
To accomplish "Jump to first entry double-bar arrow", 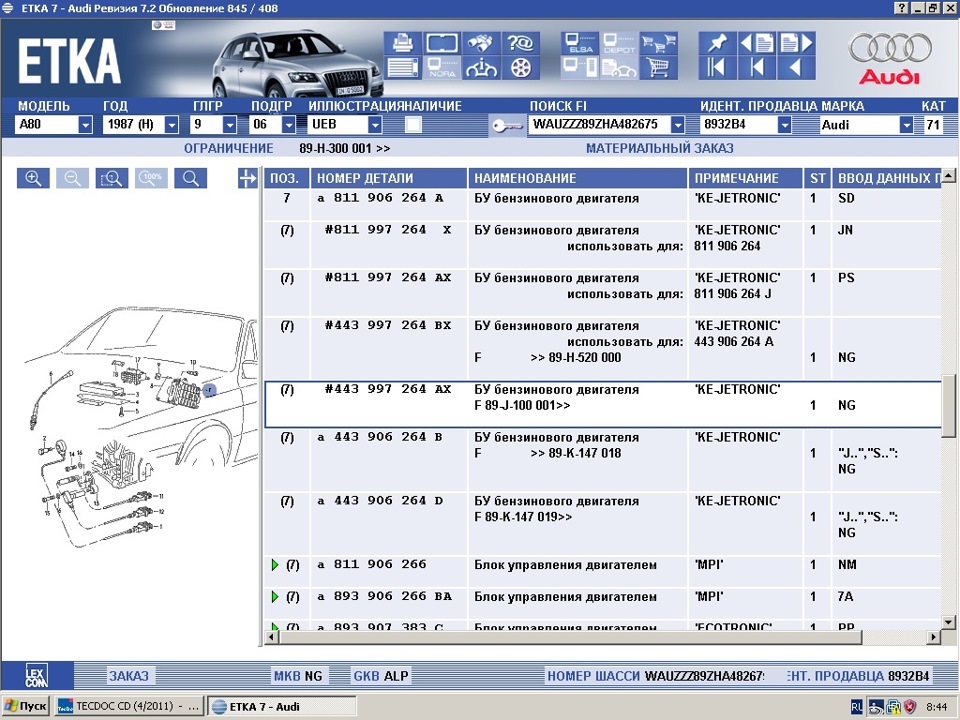I will click(x=717, y=68).
